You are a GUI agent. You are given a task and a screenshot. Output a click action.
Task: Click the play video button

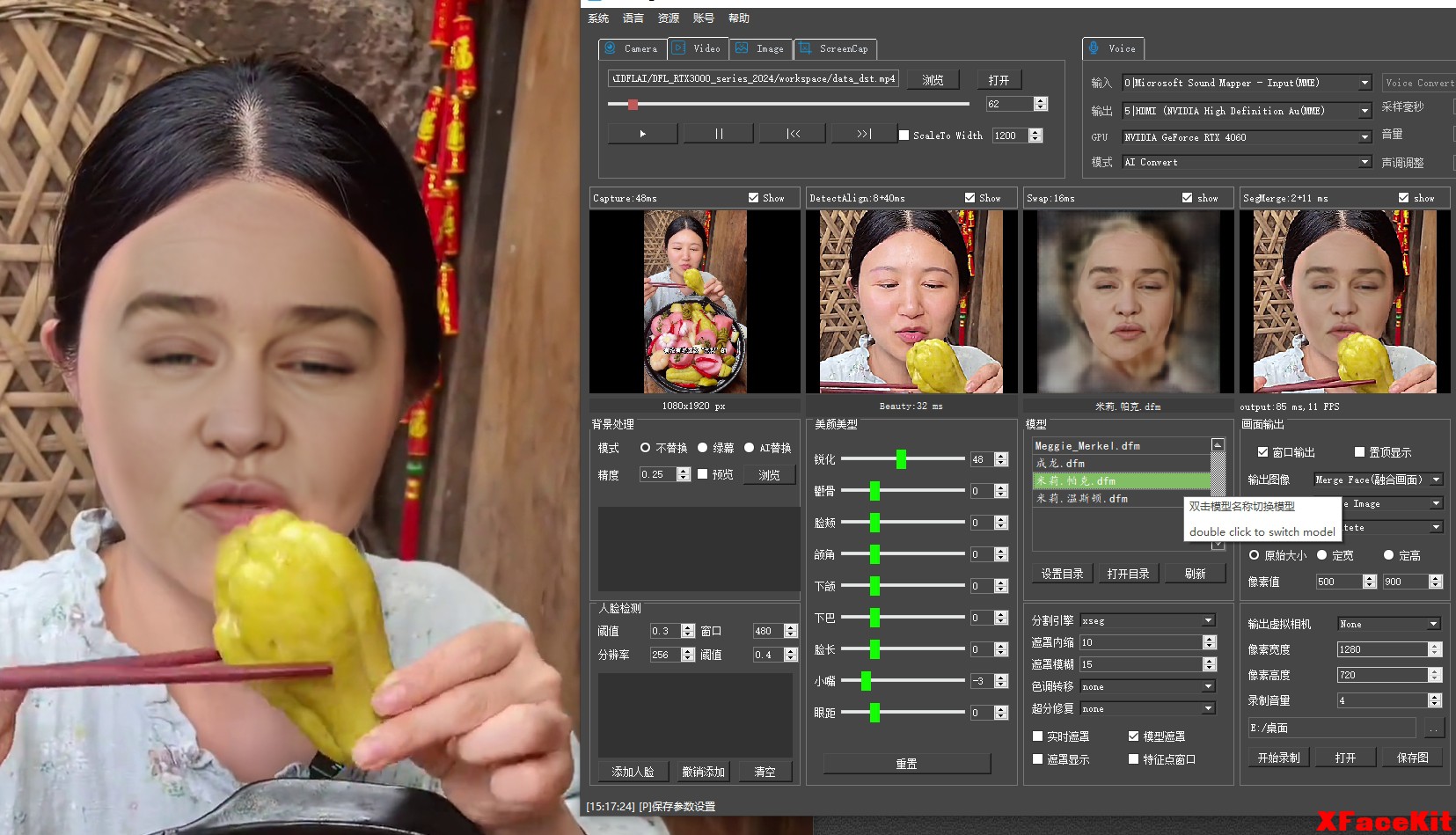pos(643,134)
